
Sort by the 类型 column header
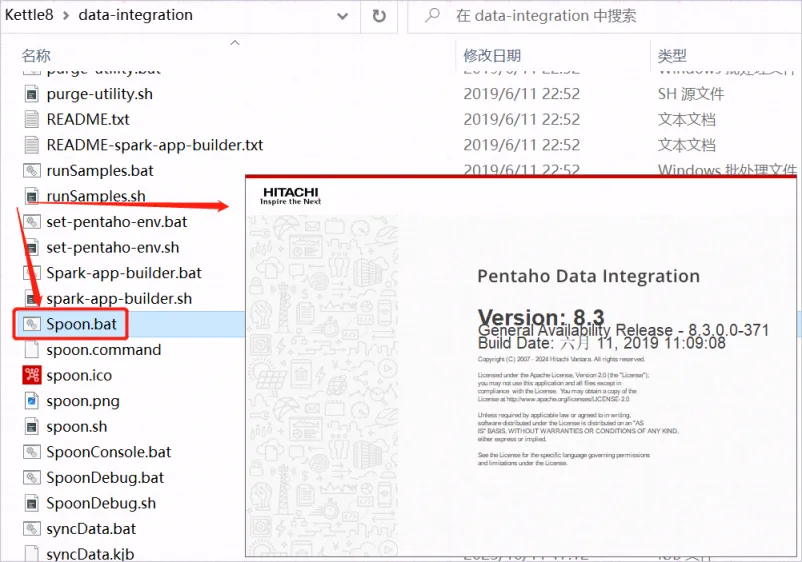click(672, 55)
